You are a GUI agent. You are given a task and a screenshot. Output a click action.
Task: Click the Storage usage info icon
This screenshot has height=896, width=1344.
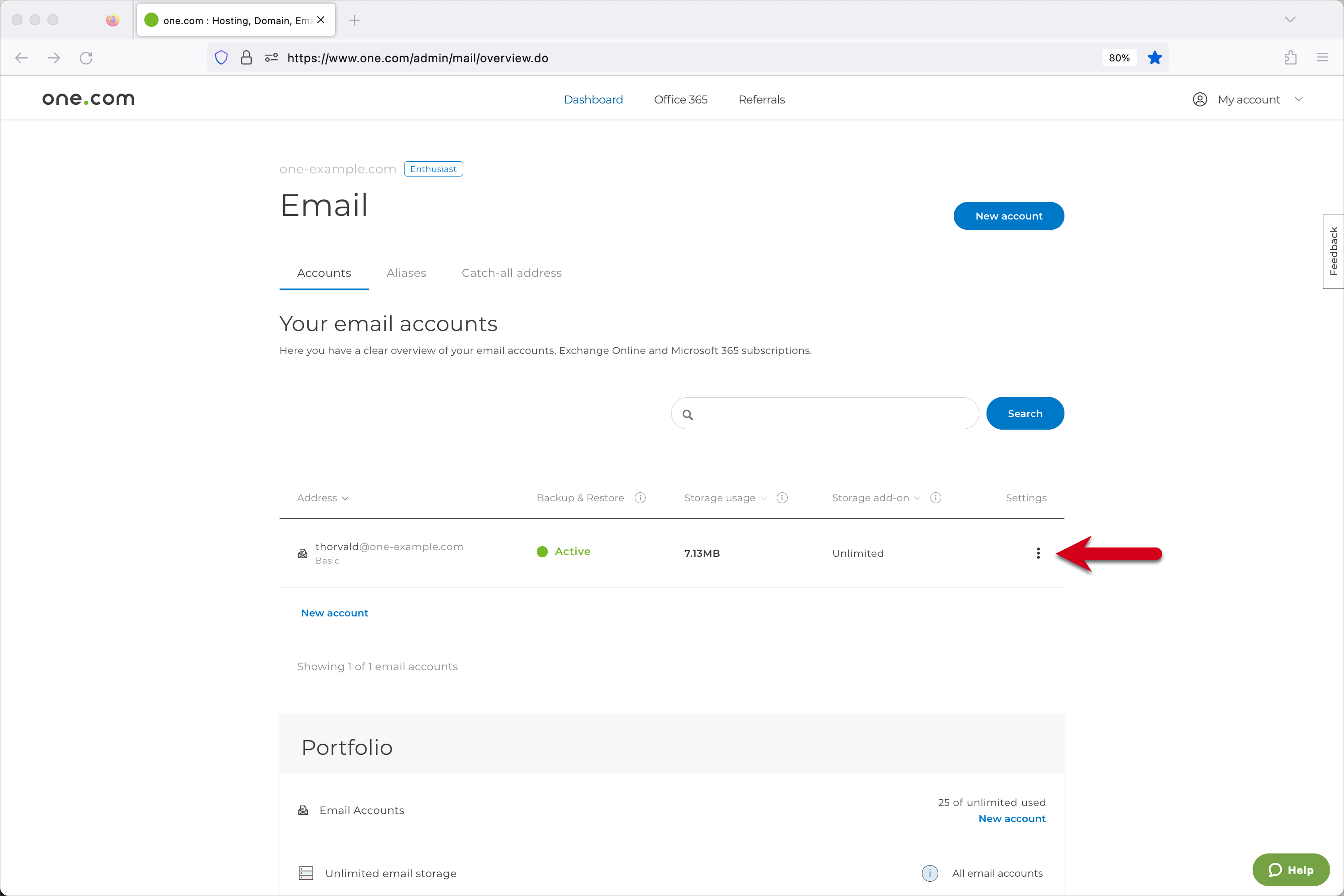[x=782, y=498]
